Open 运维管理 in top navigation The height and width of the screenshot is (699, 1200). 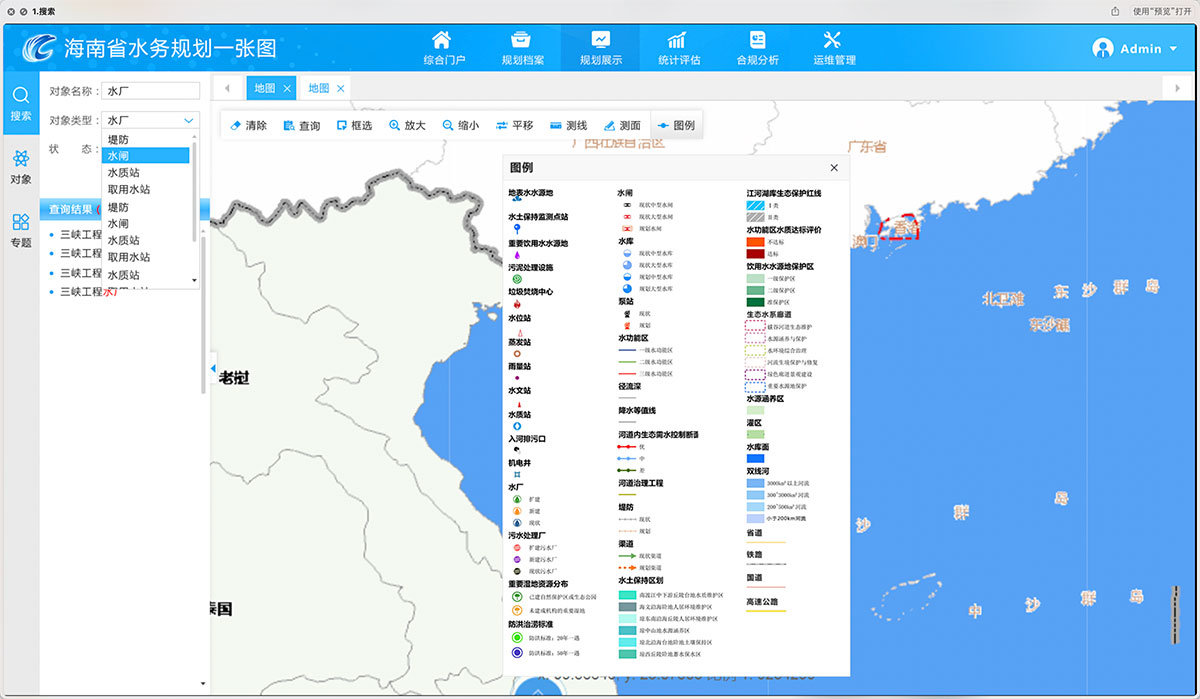coord(834,48)
